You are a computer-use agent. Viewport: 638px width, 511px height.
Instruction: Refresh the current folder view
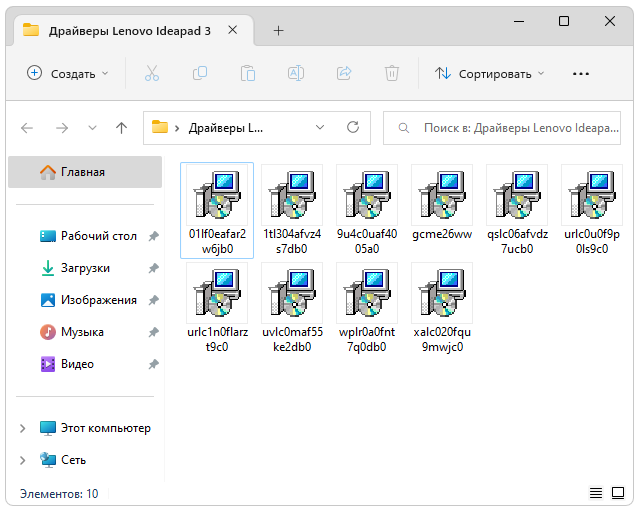[x=352, y=128]
